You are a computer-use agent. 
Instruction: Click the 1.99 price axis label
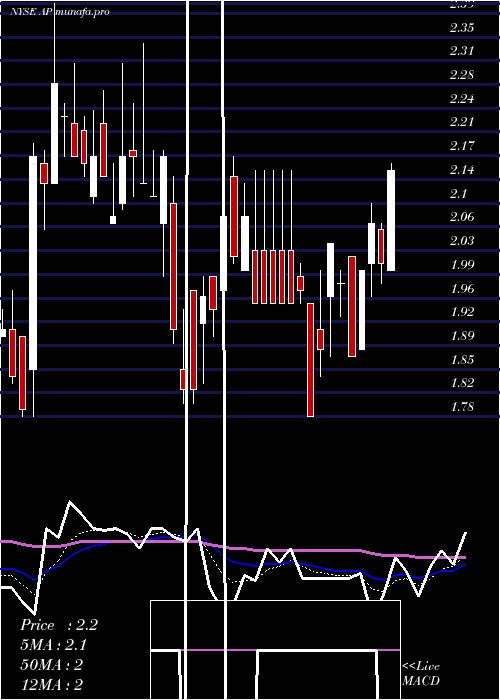462,265
